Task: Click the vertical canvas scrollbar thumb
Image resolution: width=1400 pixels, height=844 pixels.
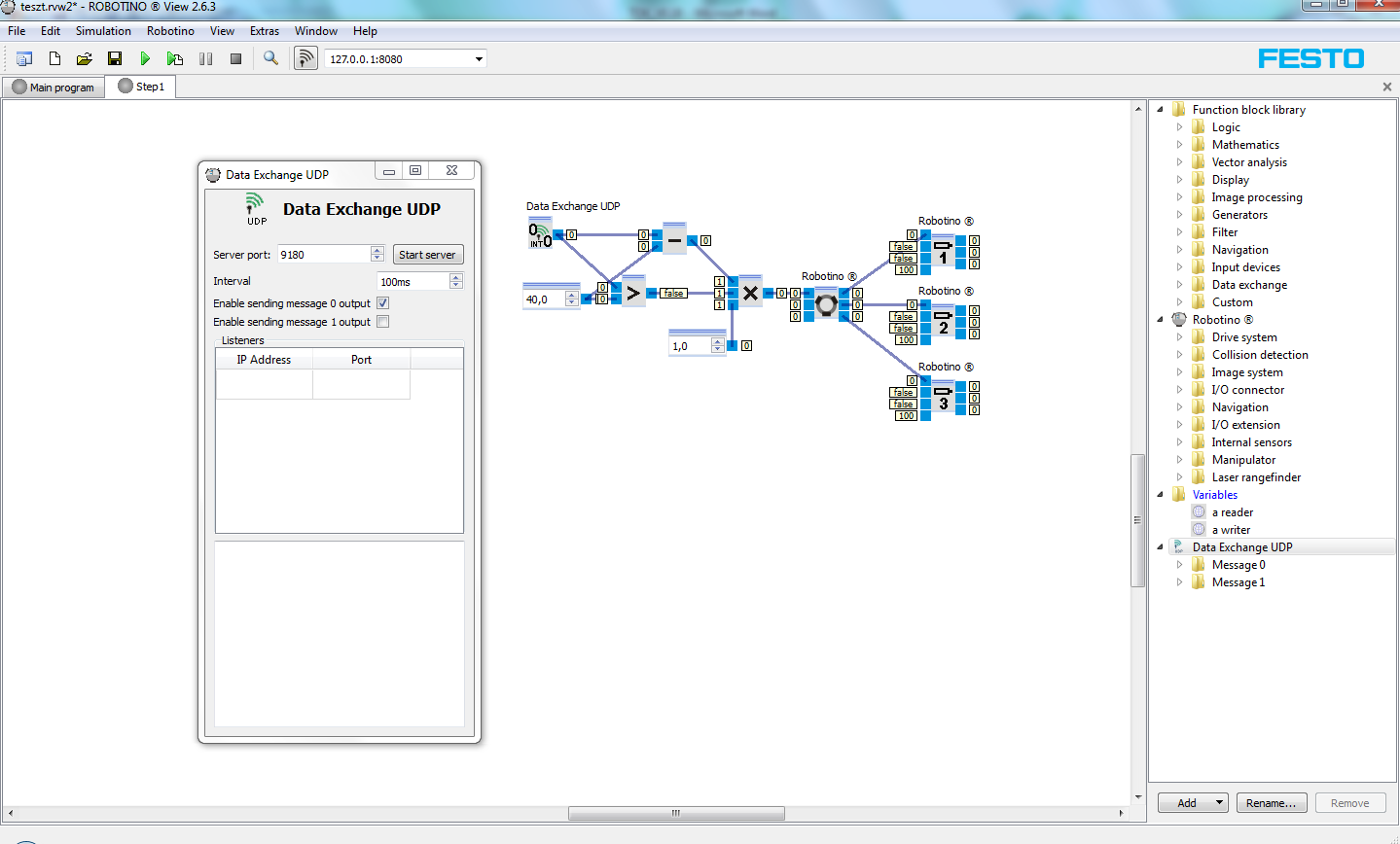Action: (x=1137, y=520)
